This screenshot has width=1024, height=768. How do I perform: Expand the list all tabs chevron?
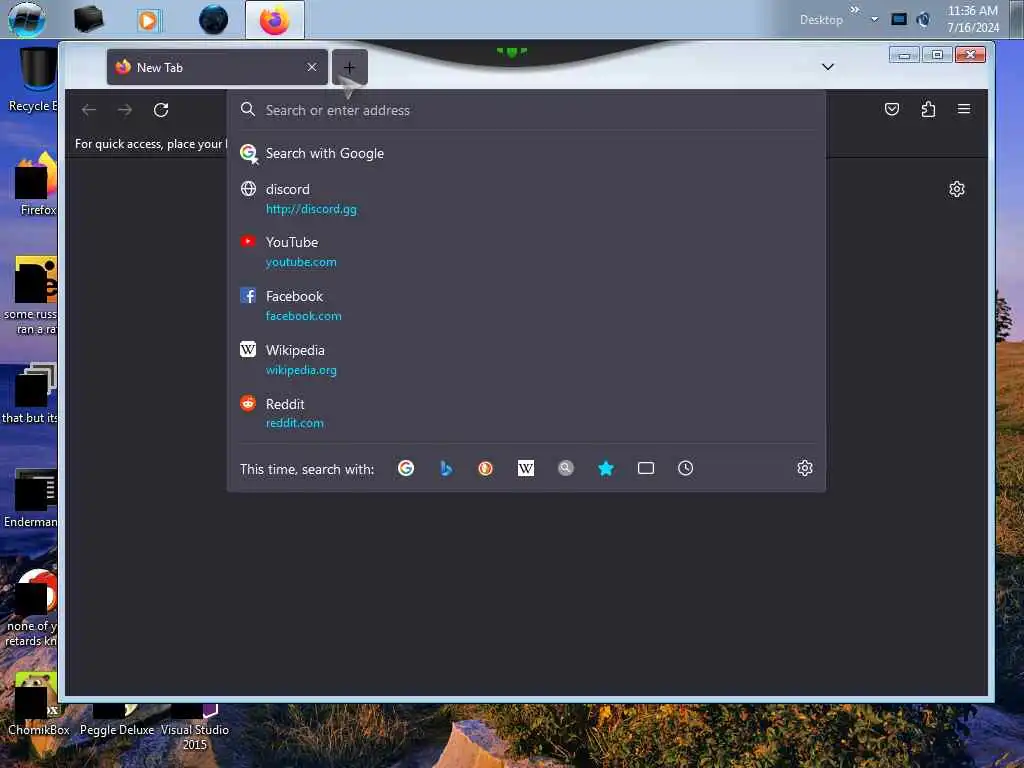point(827,67)
